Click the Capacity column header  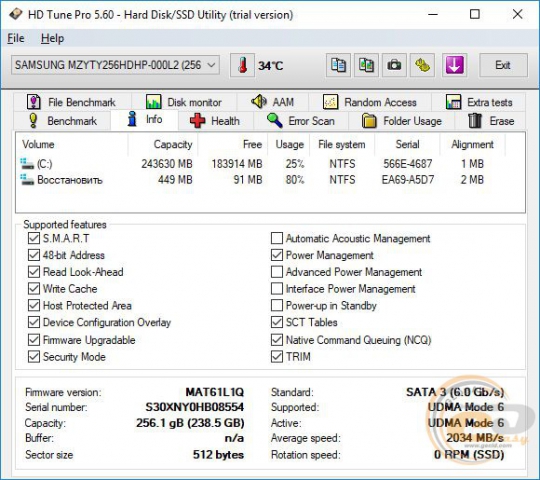pos(163,144)
